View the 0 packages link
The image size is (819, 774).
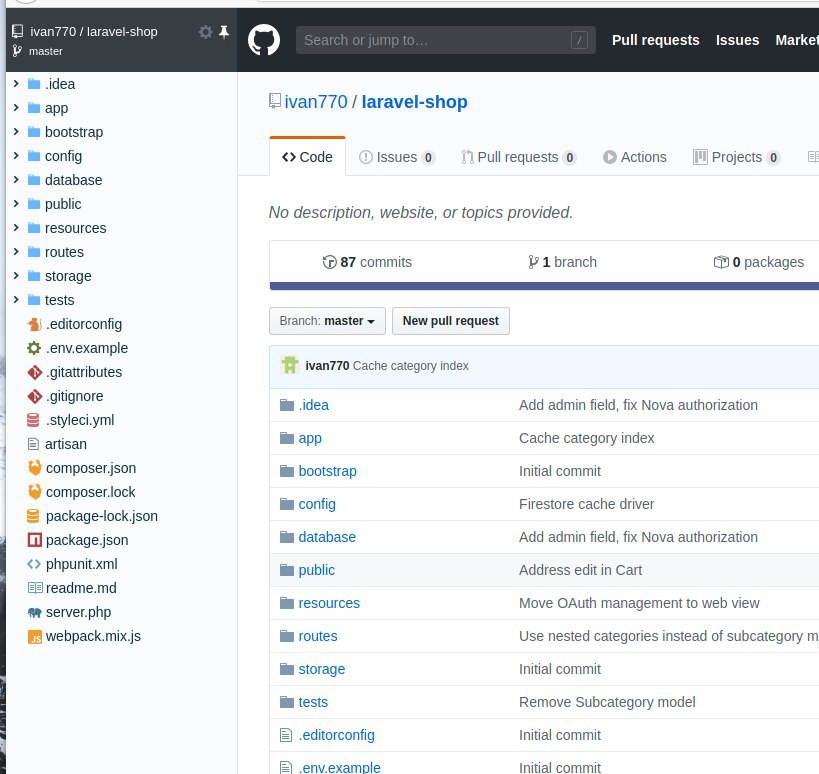point(759,262)
